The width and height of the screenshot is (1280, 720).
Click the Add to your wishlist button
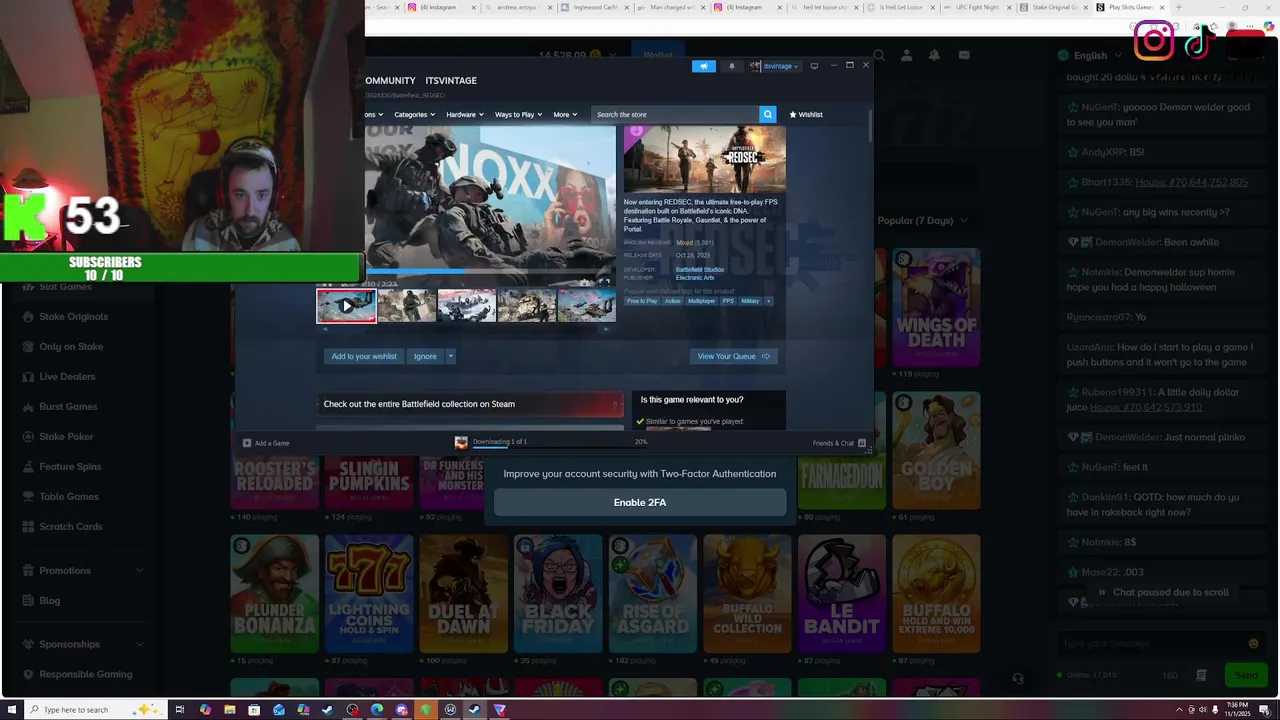(364, 356)
